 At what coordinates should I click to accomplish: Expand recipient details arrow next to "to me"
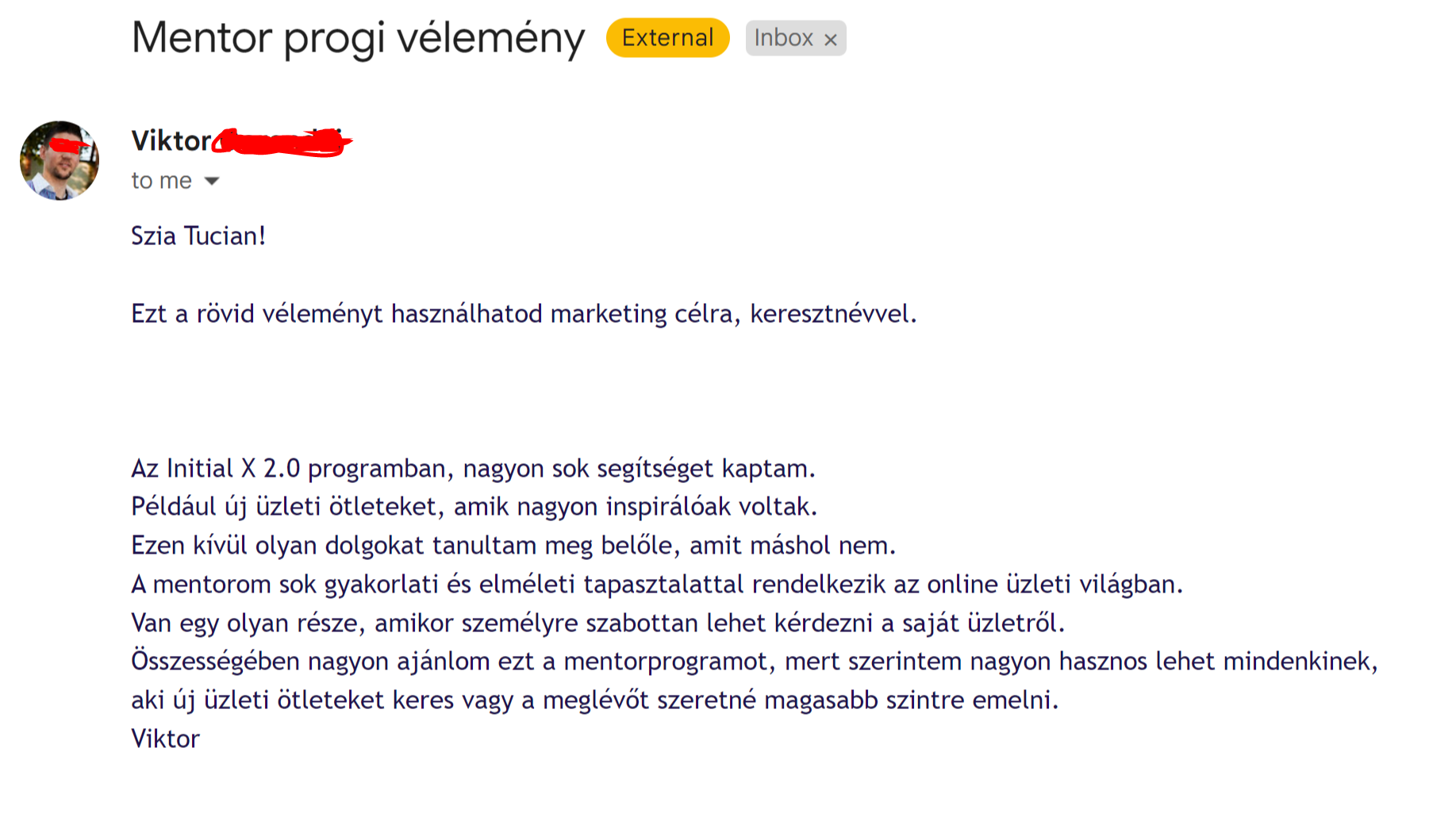pos(211,181)
